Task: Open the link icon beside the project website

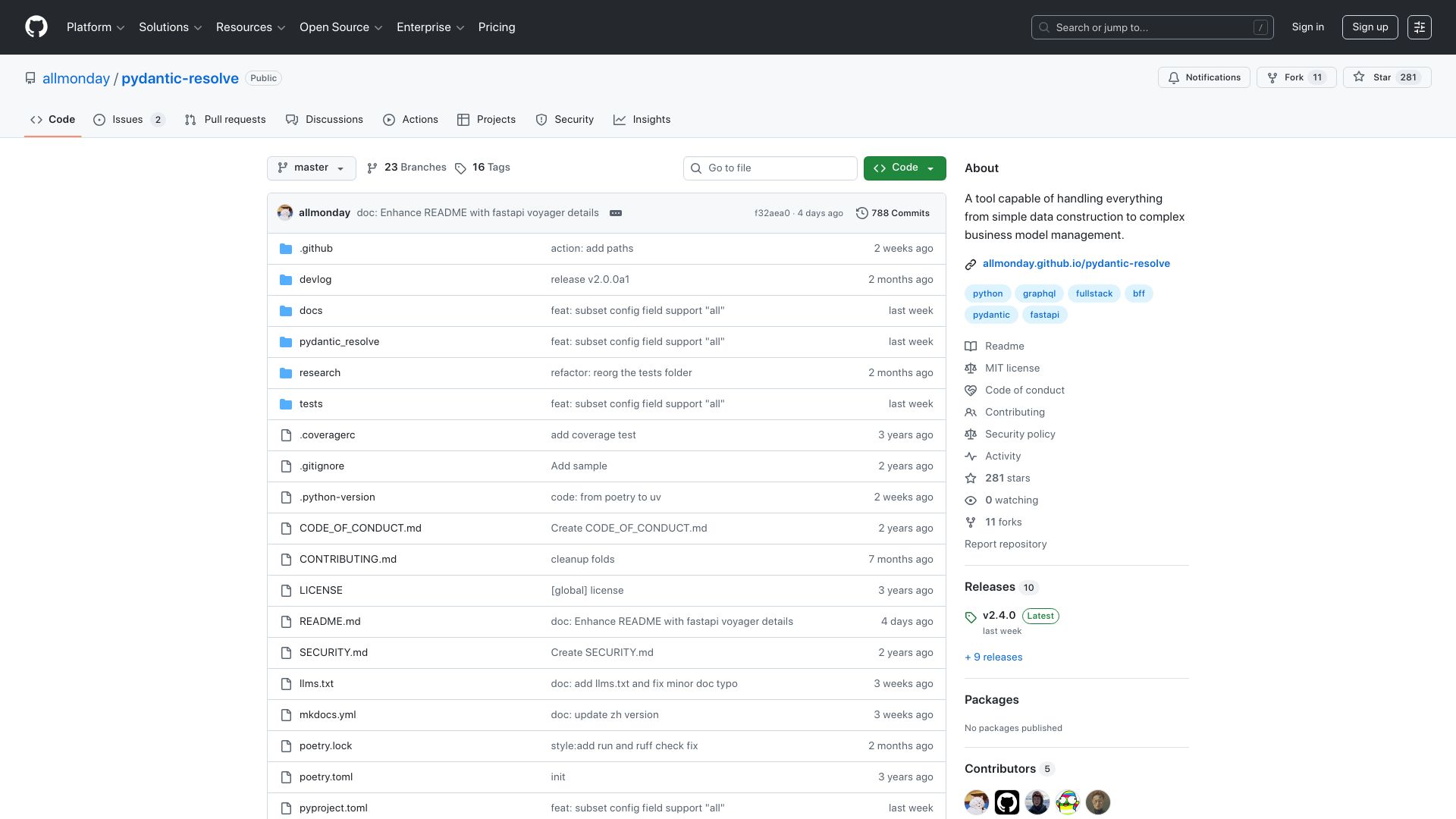Action: [971, 265]
